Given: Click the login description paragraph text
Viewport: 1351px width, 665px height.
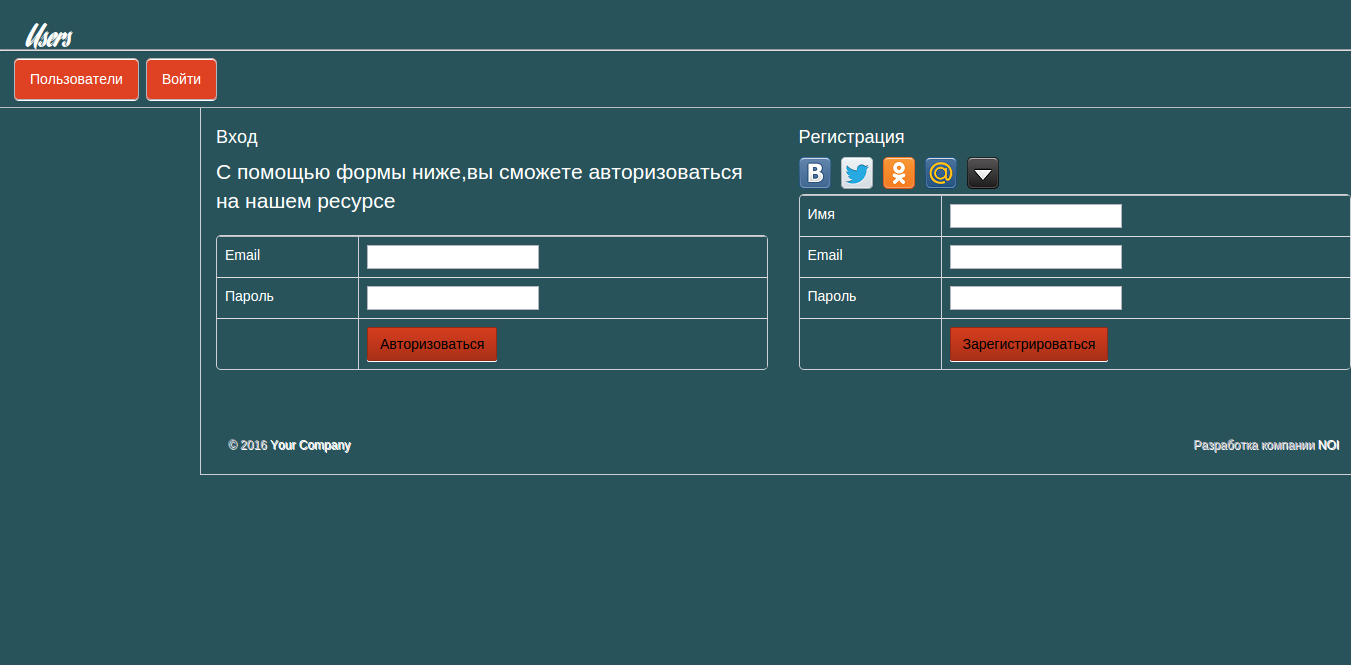Looking at the screenshot, I should [x=479, y=186].
